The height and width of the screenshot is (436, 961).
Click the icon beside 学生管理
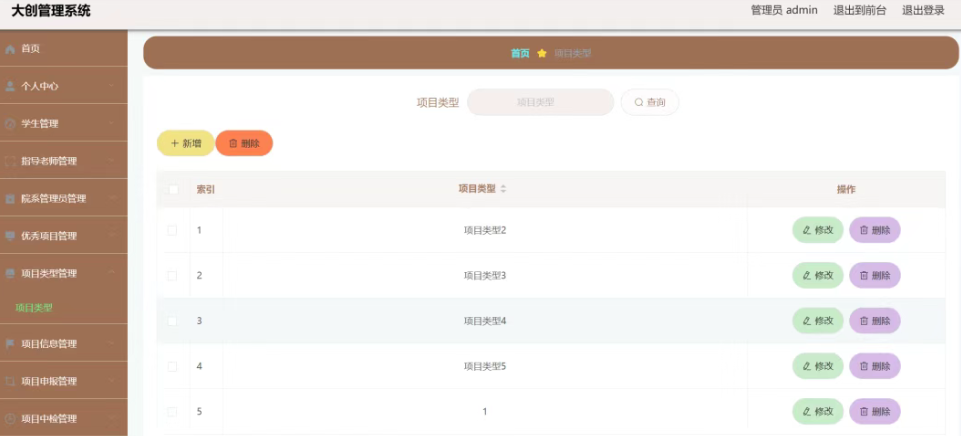(x=10, y=124)
